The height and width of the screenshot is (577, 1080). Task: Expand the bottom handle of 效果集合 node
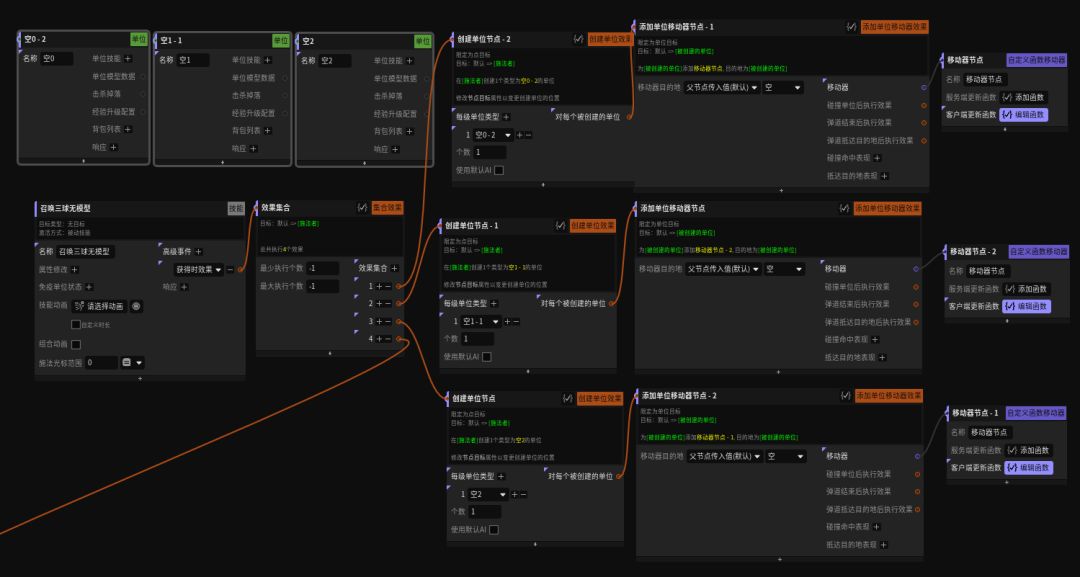pos(329,353)
